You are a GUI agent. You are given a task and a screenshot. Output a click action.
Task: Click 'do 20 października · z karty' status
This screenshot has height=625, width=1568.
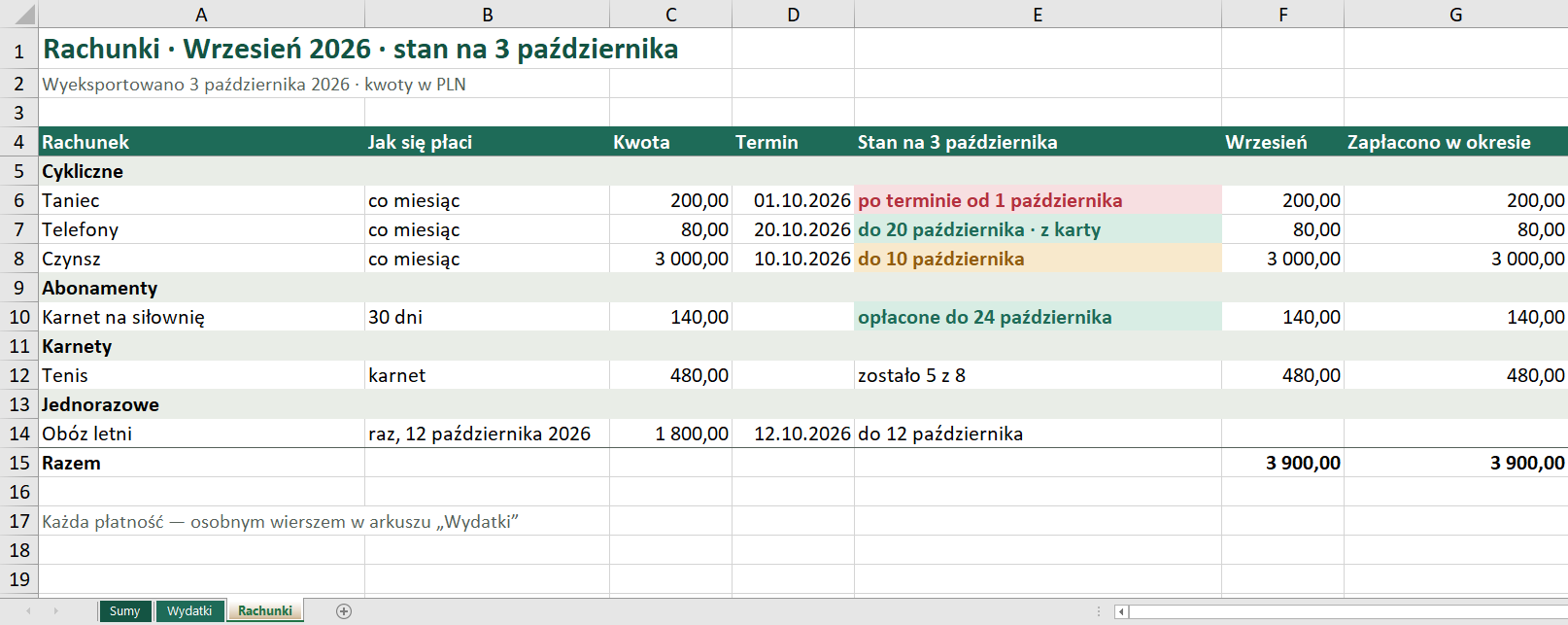tap(1038, 229)
